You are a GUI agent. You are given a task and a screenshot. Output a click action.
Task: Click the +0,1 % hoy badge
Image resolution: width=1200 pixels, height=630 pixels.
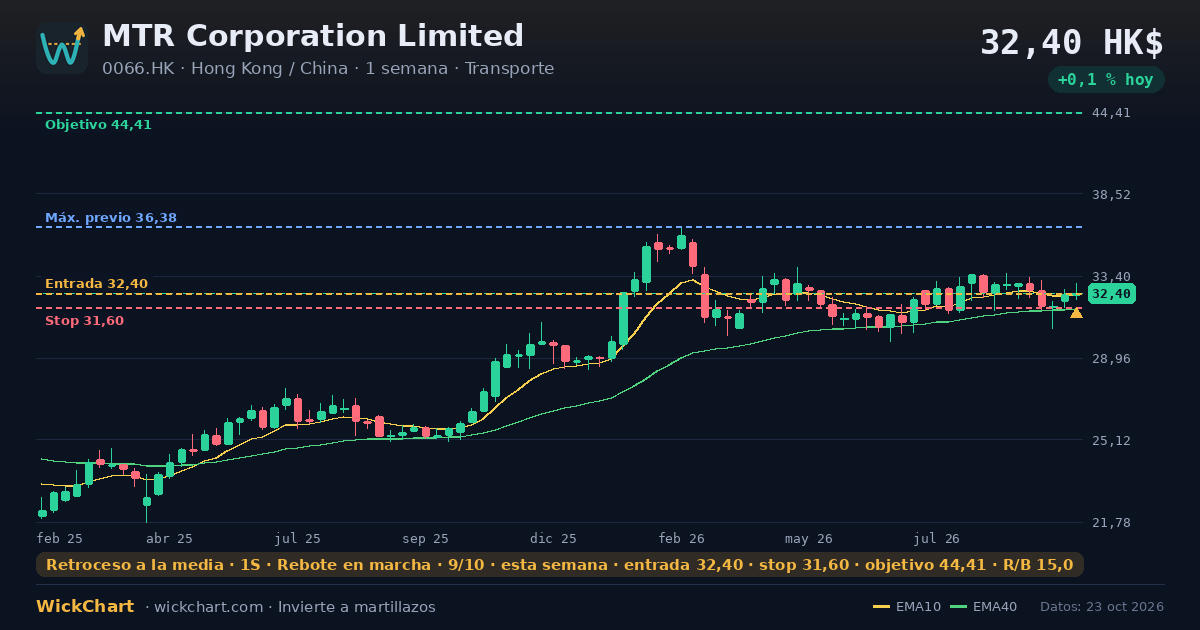1106,80
